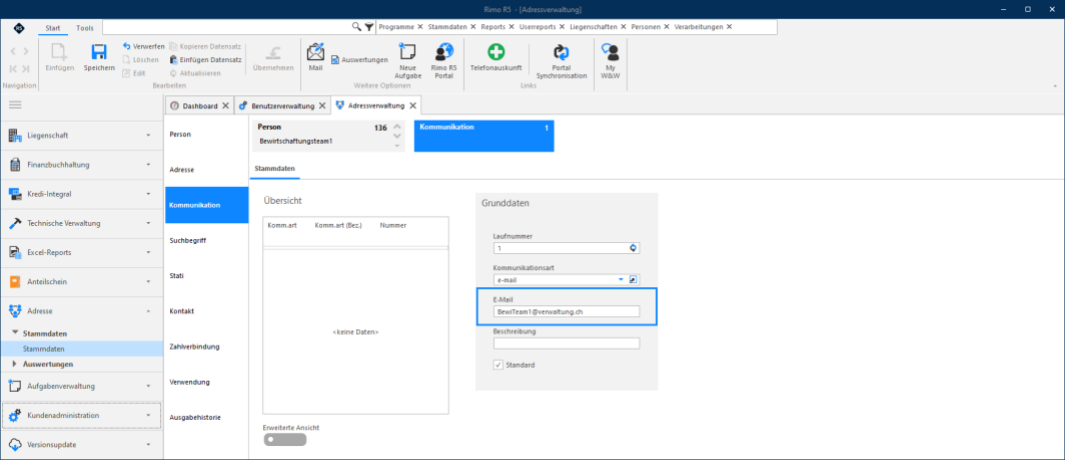This screenshot has width=1065, height=460.
Task: Open the Mail icon
Action: click(315, 52)
